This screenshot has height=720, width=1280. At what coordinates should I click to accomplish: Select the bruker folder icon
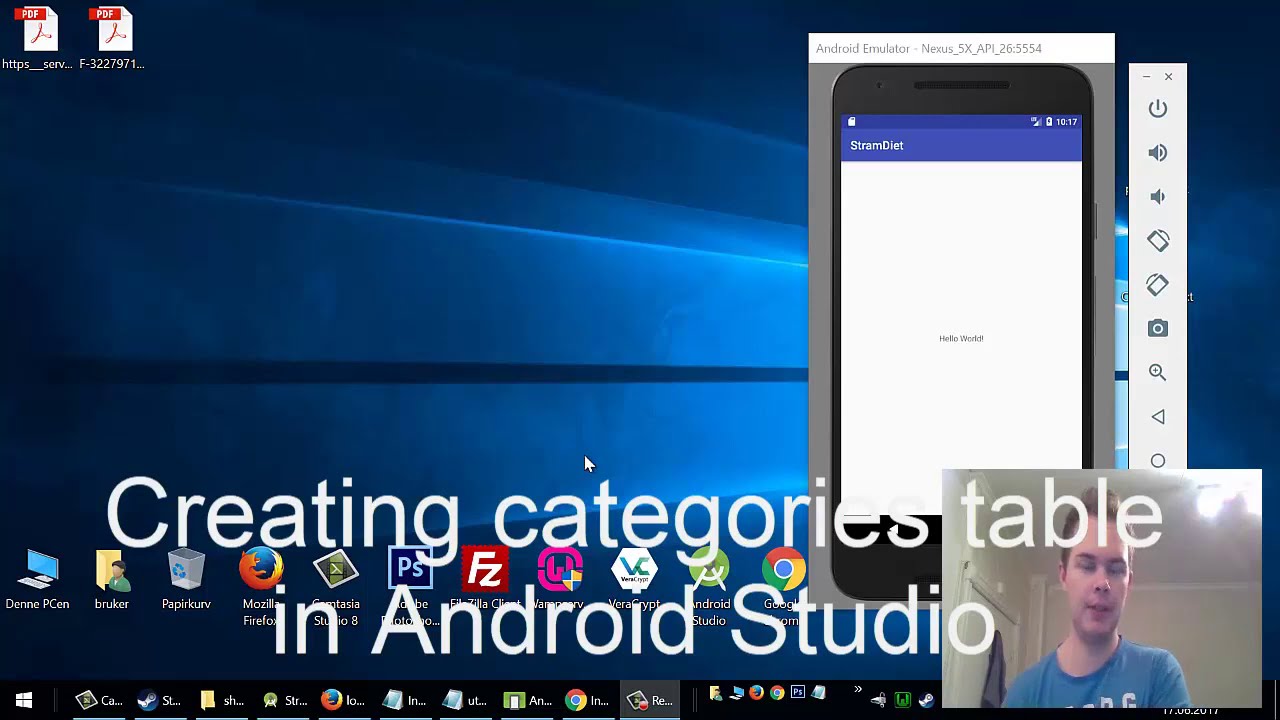click(x=112, y=580)
